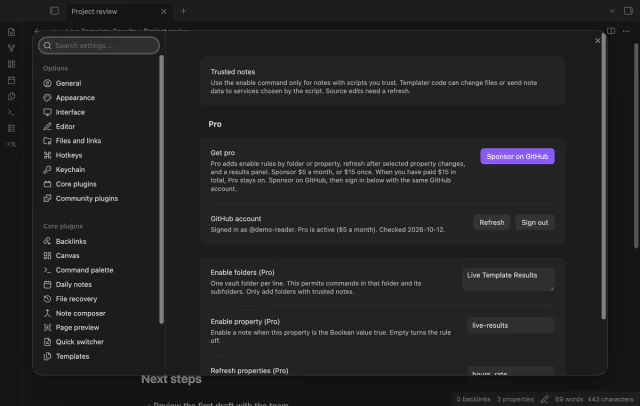Toggle the left sidebar icon
This screenshot has height=406, width=640.
click(x=54, y=11)
